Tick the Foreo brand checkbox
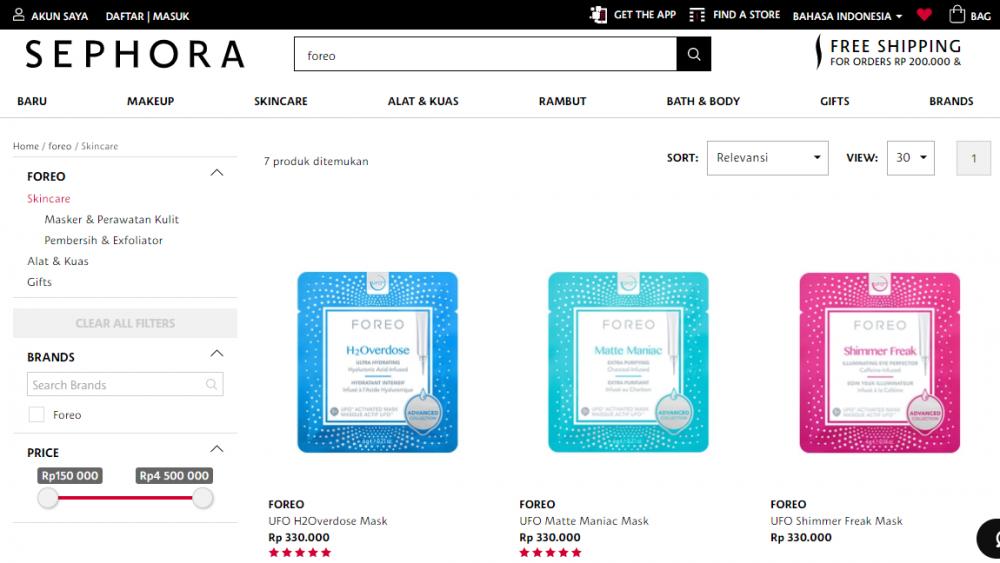This screenshot has width=1000, height=563. 37,414
